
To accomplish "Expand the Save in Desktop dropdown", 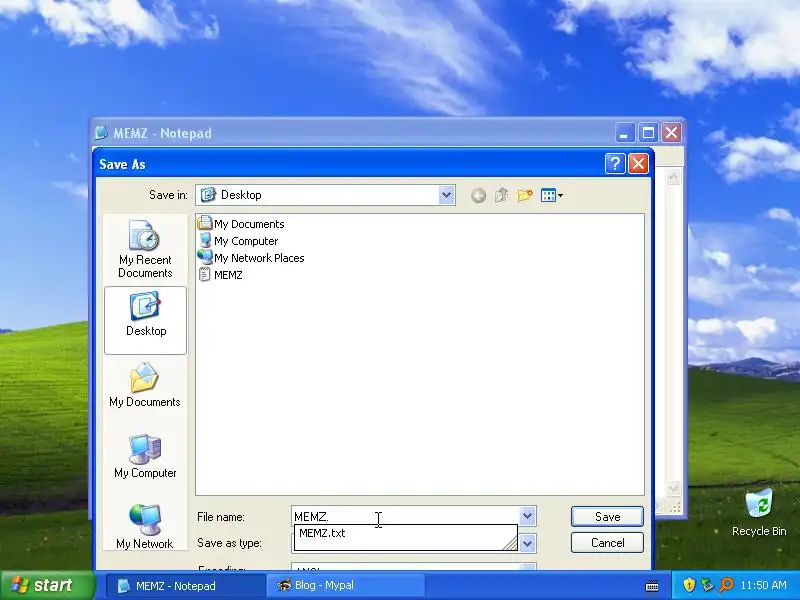I will (446, 195).
